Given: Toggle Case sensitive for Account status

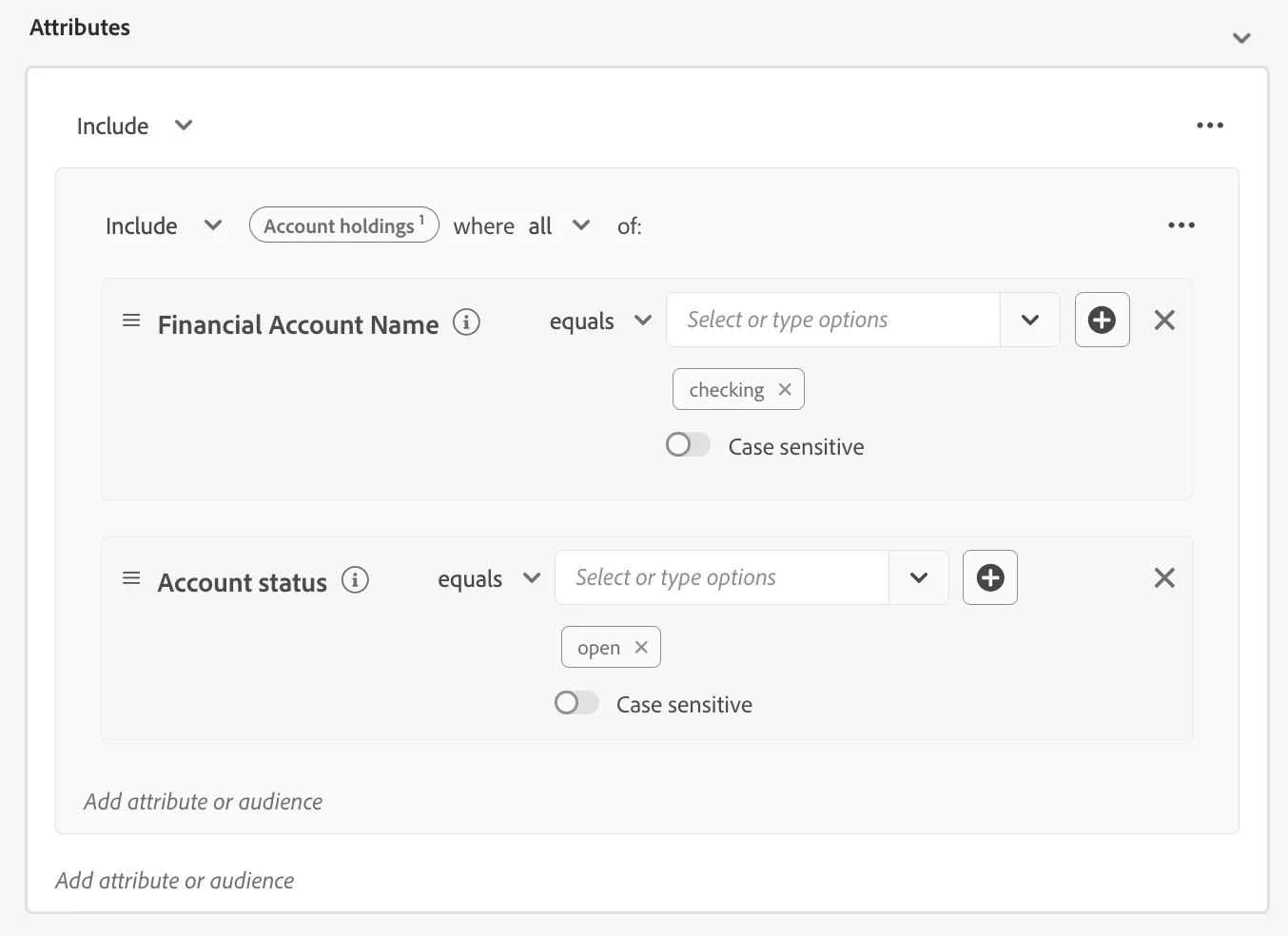Looking at the screenshot, I should pyautogui.click(x=576, y=703).
